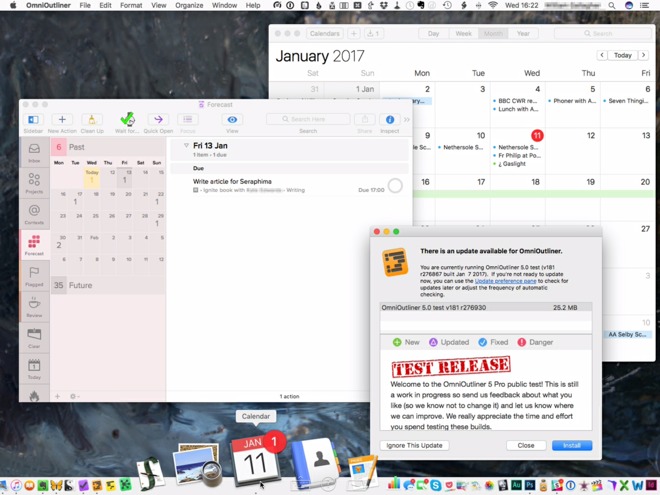Select the Forecast perspective

point(34,245)
